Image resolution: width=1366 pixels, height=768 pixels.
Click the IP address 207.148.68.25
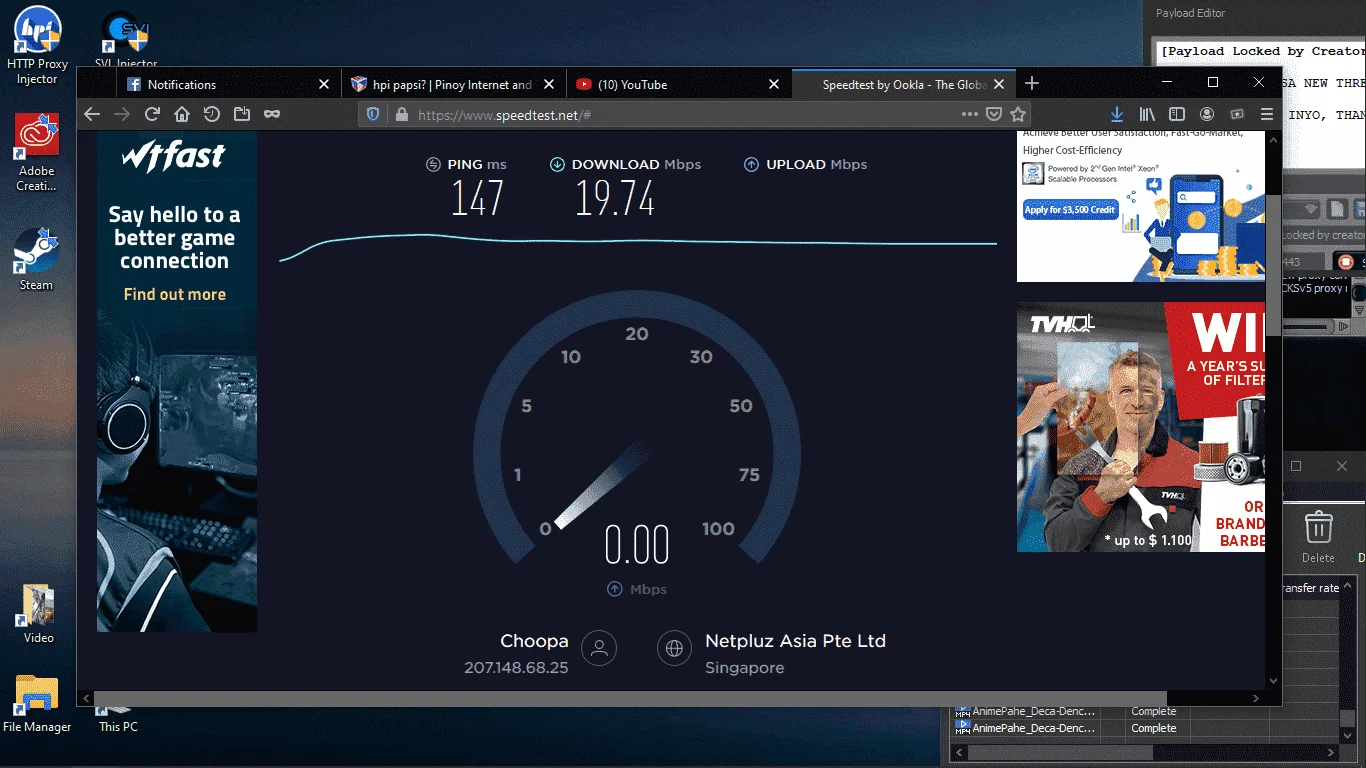[516, 668]
